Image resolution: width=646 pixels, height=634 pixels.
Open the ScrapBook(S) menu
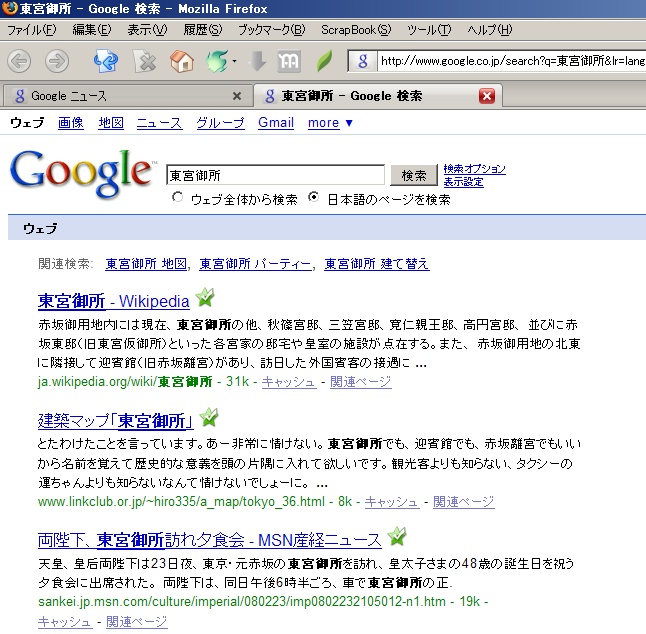click(356, 30)
